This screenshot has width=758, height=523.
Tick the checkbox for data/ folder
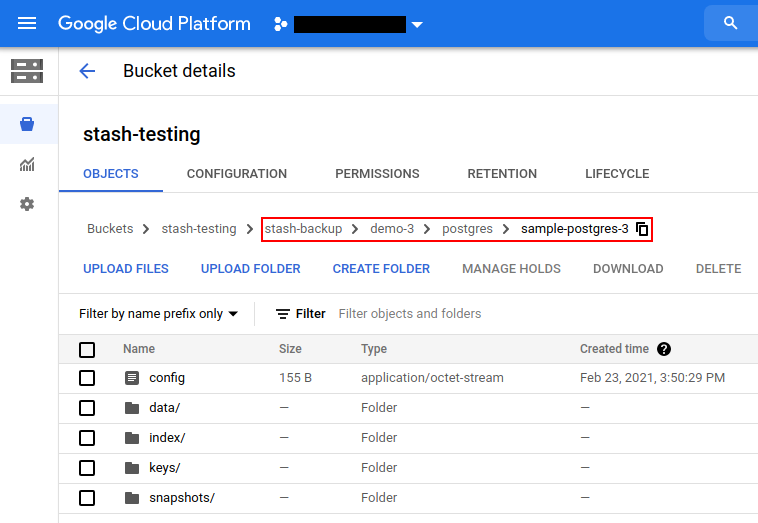point(87,408)
